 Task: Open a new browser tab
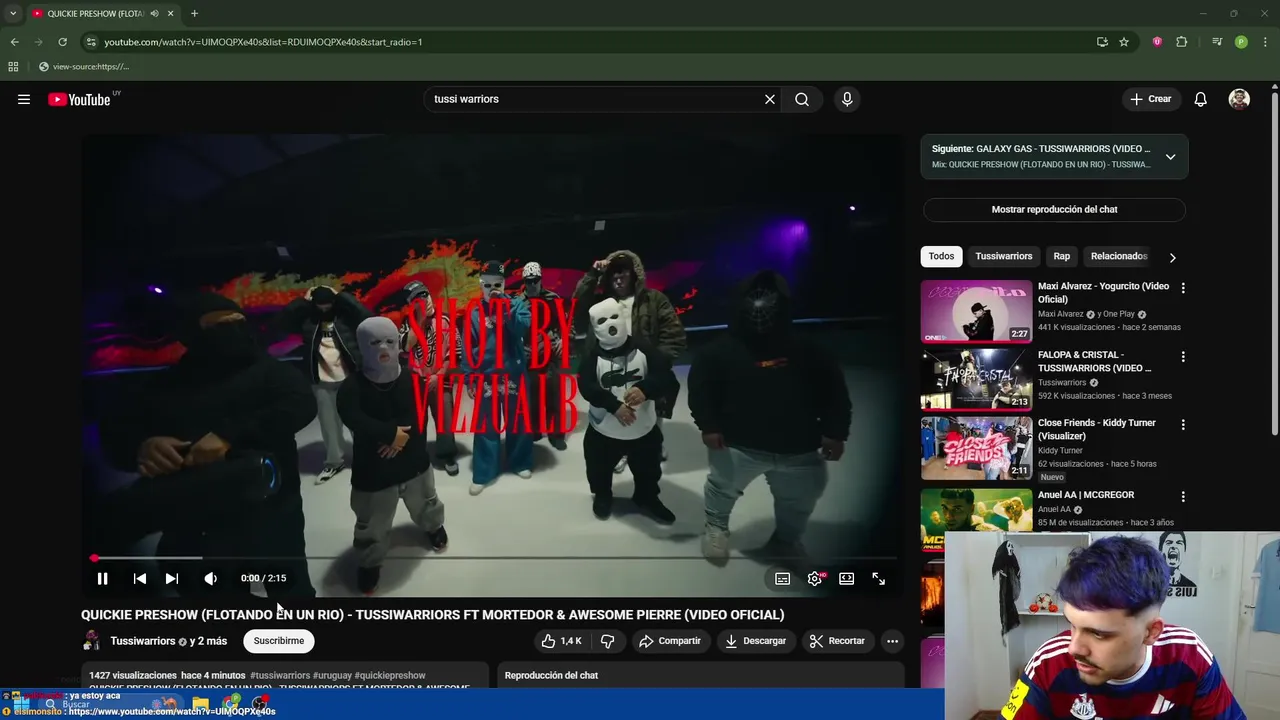coord(194,14)
